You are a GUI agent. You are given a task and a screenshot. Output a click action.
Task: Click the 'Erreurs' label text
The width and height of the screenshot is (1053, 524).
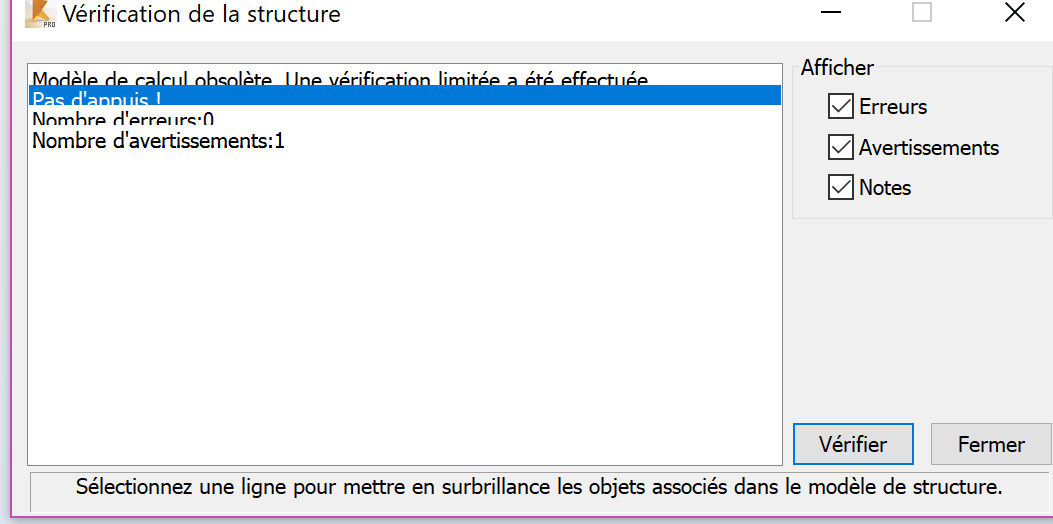click(x=892, y=107)
